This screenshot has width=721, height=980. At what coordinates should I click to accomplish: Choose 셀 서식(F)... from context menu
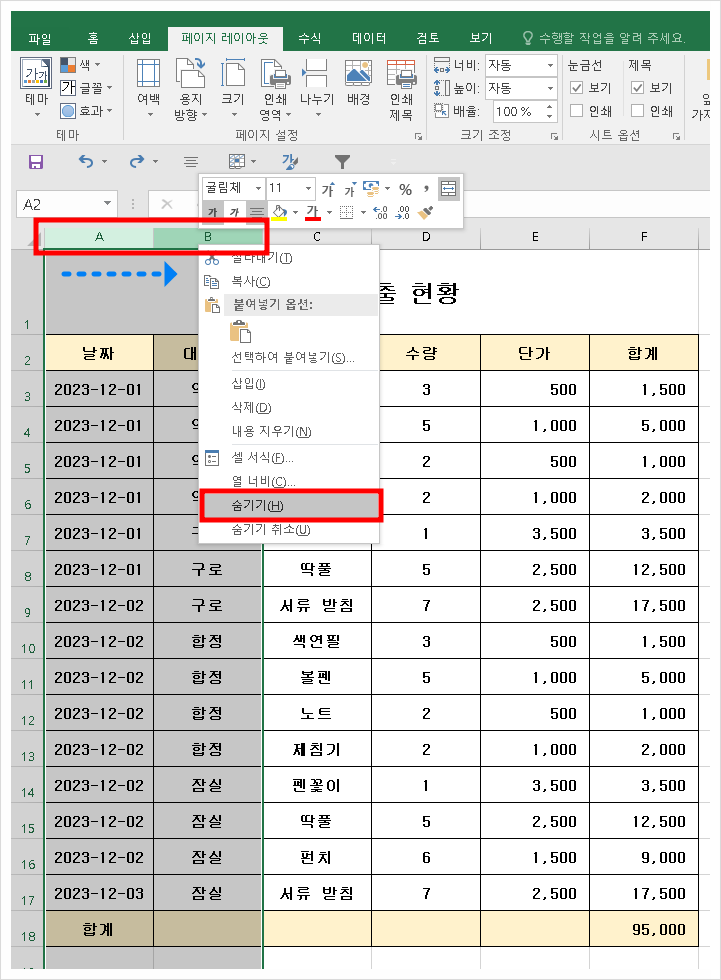click(289, 458)
